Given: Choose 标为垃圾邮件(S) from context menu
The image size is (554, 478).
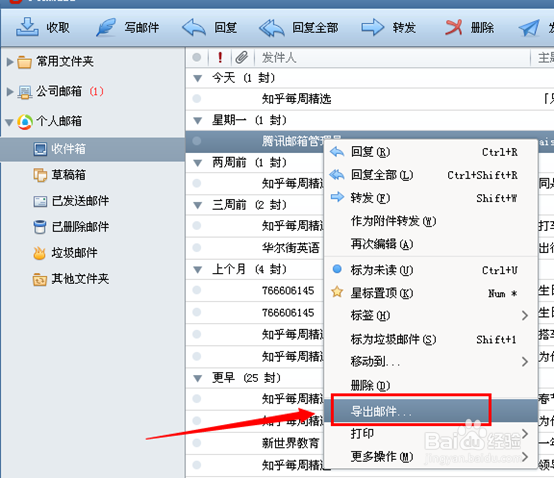Looking at the screenshot, I should (x=431, y=340).
